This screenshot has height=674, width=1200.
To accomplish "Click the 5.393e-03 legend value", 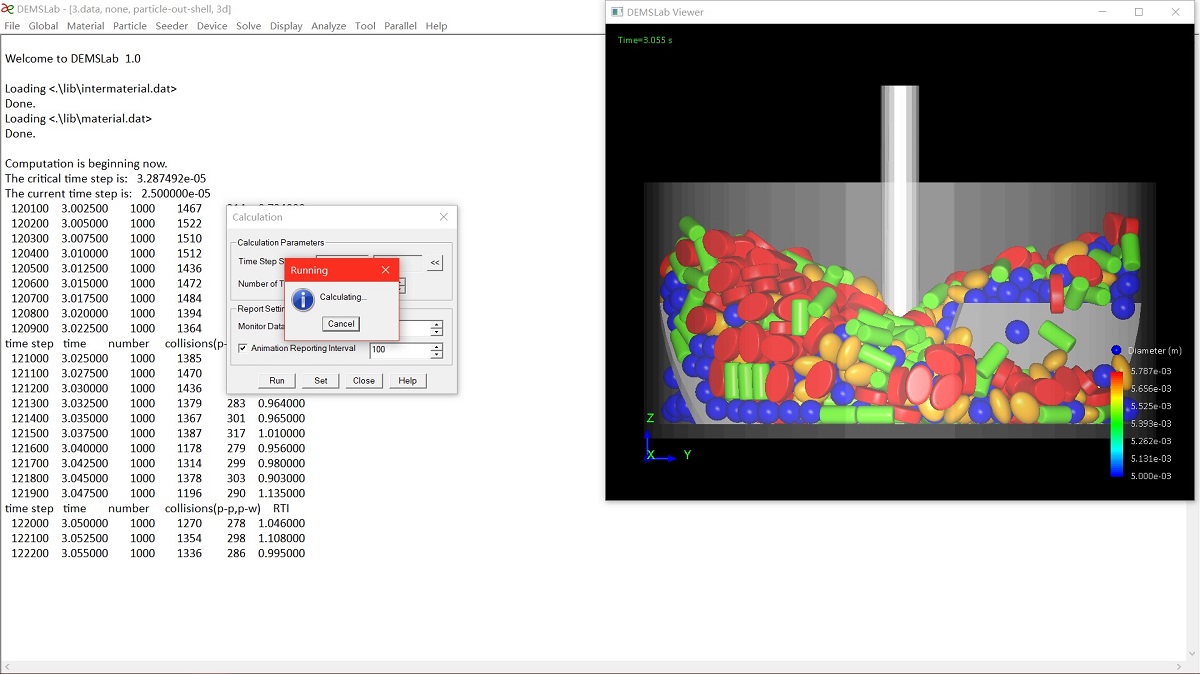I will 1151,424.
